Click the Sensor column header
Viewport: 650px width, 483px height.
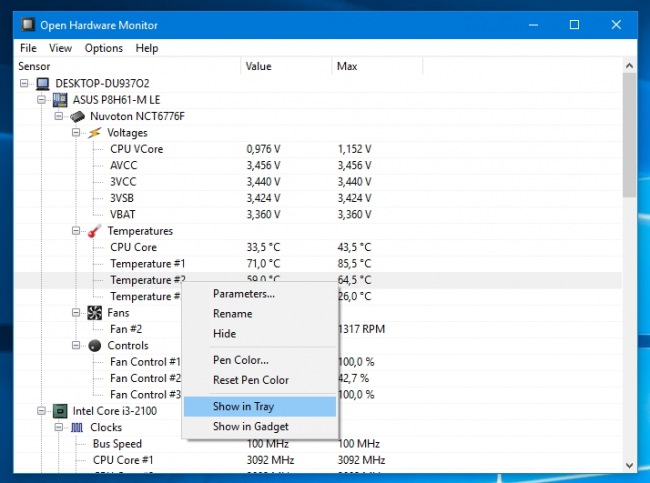pyautogui.click(x=128, y=66)
